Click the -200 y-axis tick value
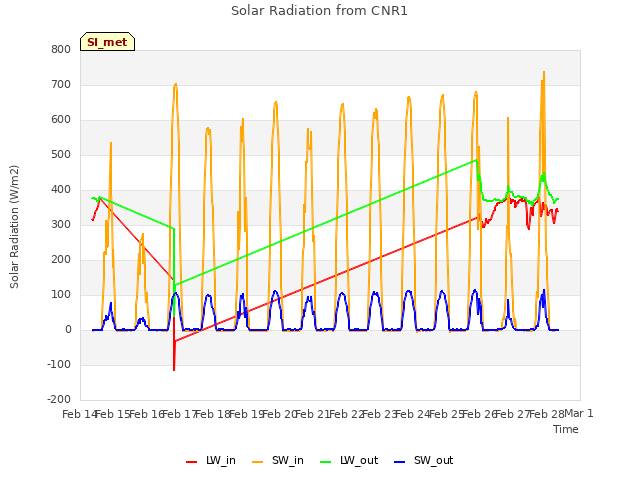The image size is (640, 480). tap(59, 400)
